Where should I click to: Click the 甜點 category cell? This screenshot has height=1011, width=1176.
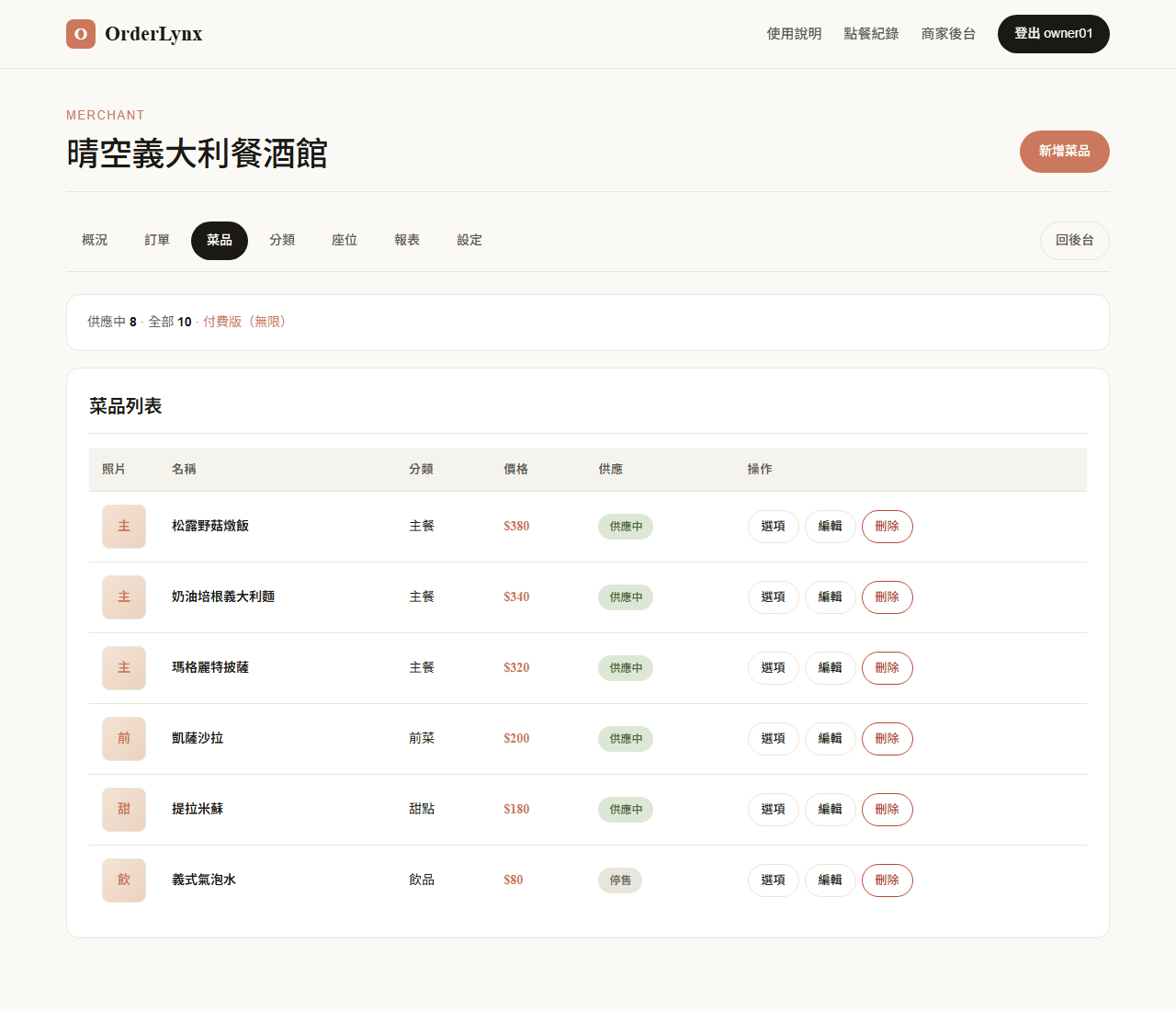click(422, 810)
